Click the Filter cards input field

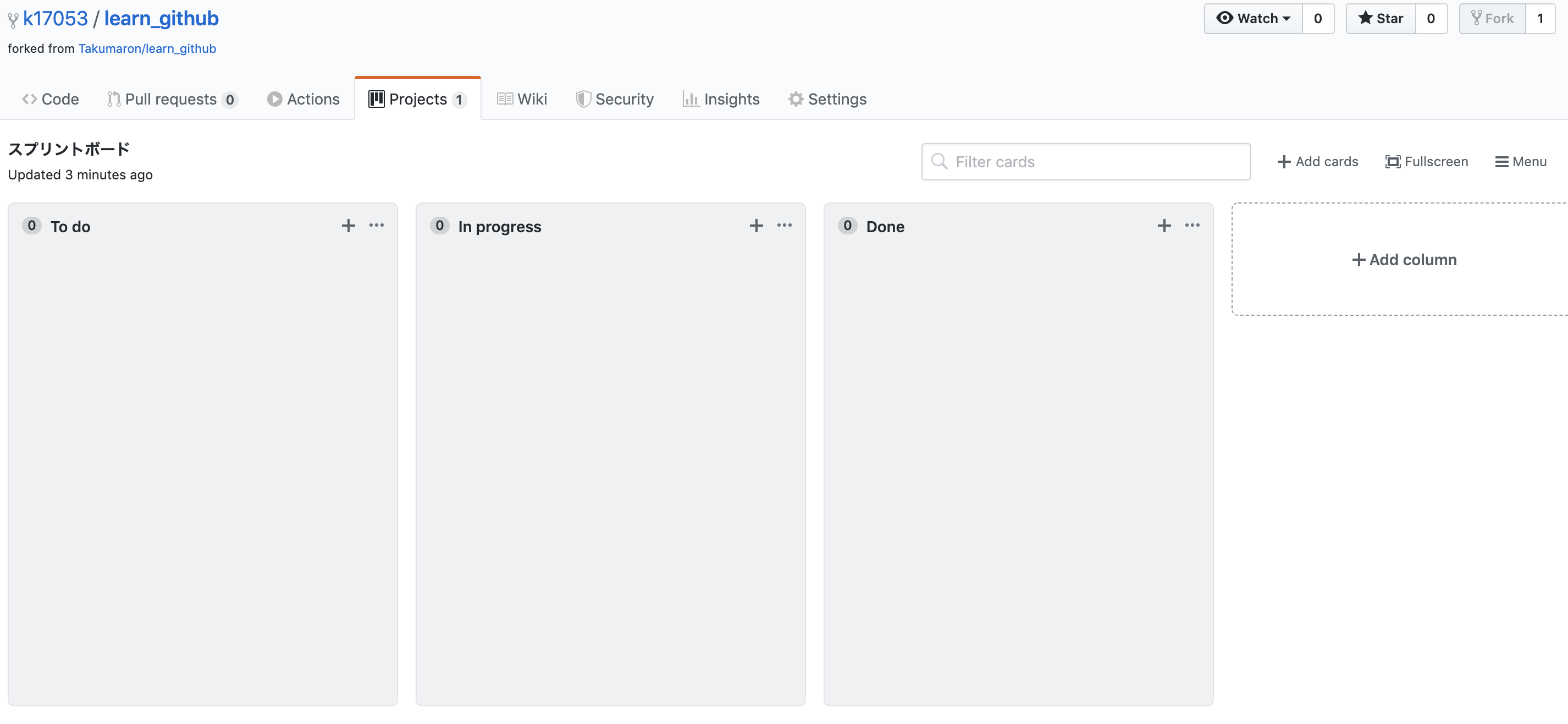tap(1086, 160)
